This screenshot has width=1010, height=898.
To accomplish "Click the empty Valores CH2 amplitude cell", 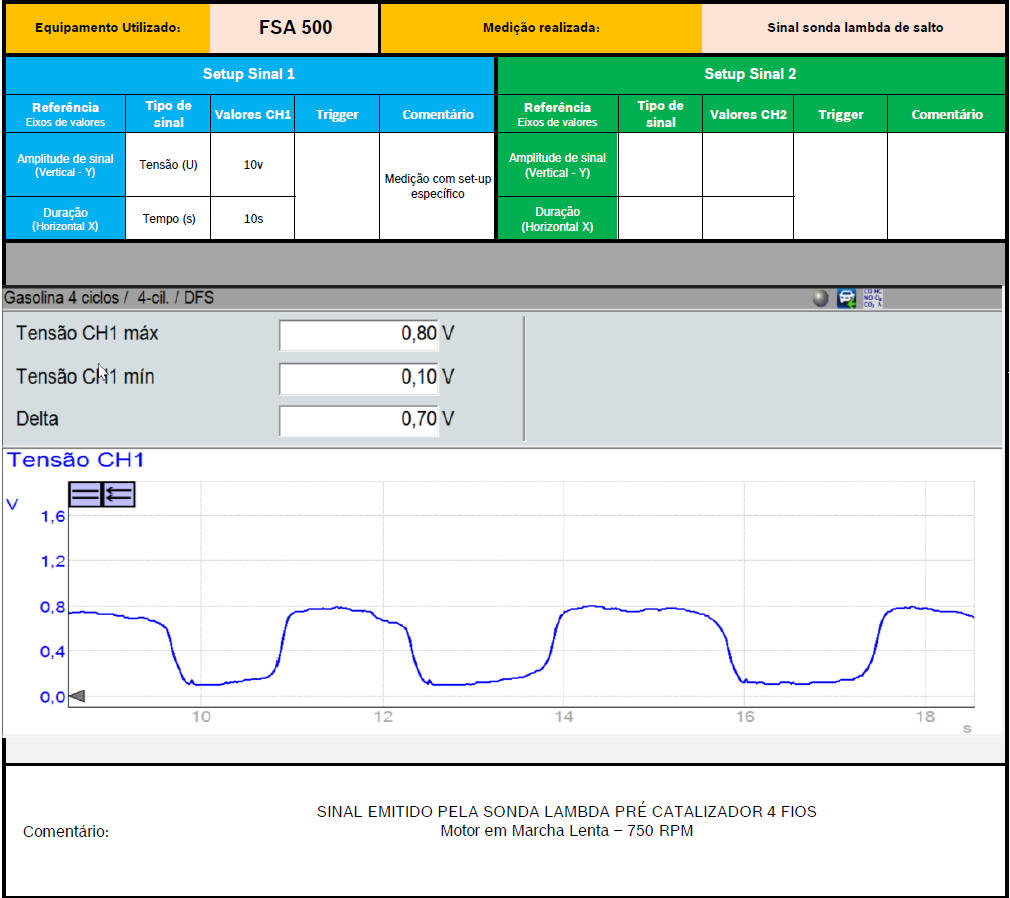I will (747, 164).
